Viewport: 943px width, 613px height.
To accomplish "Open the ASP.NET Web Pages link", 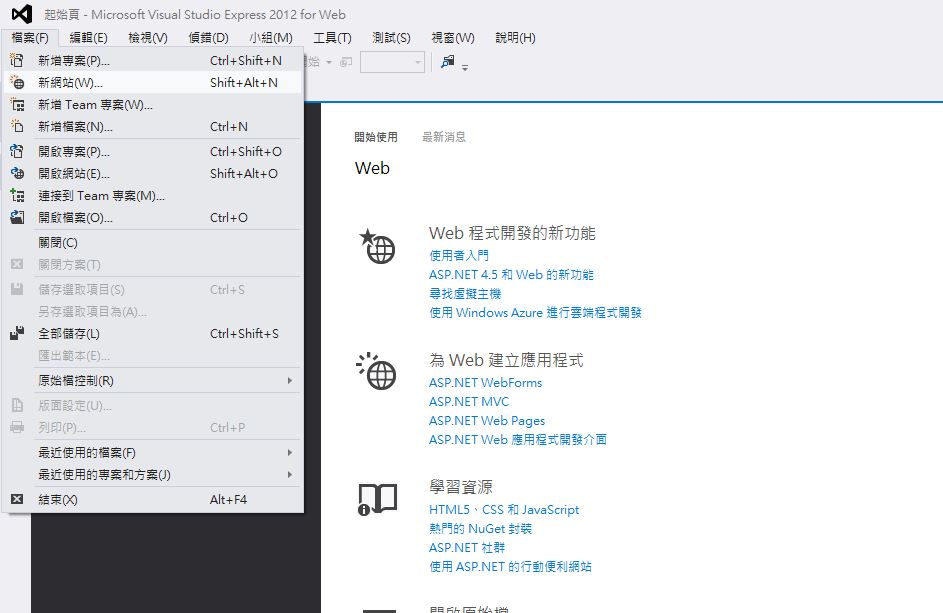I will coord(487,420).
